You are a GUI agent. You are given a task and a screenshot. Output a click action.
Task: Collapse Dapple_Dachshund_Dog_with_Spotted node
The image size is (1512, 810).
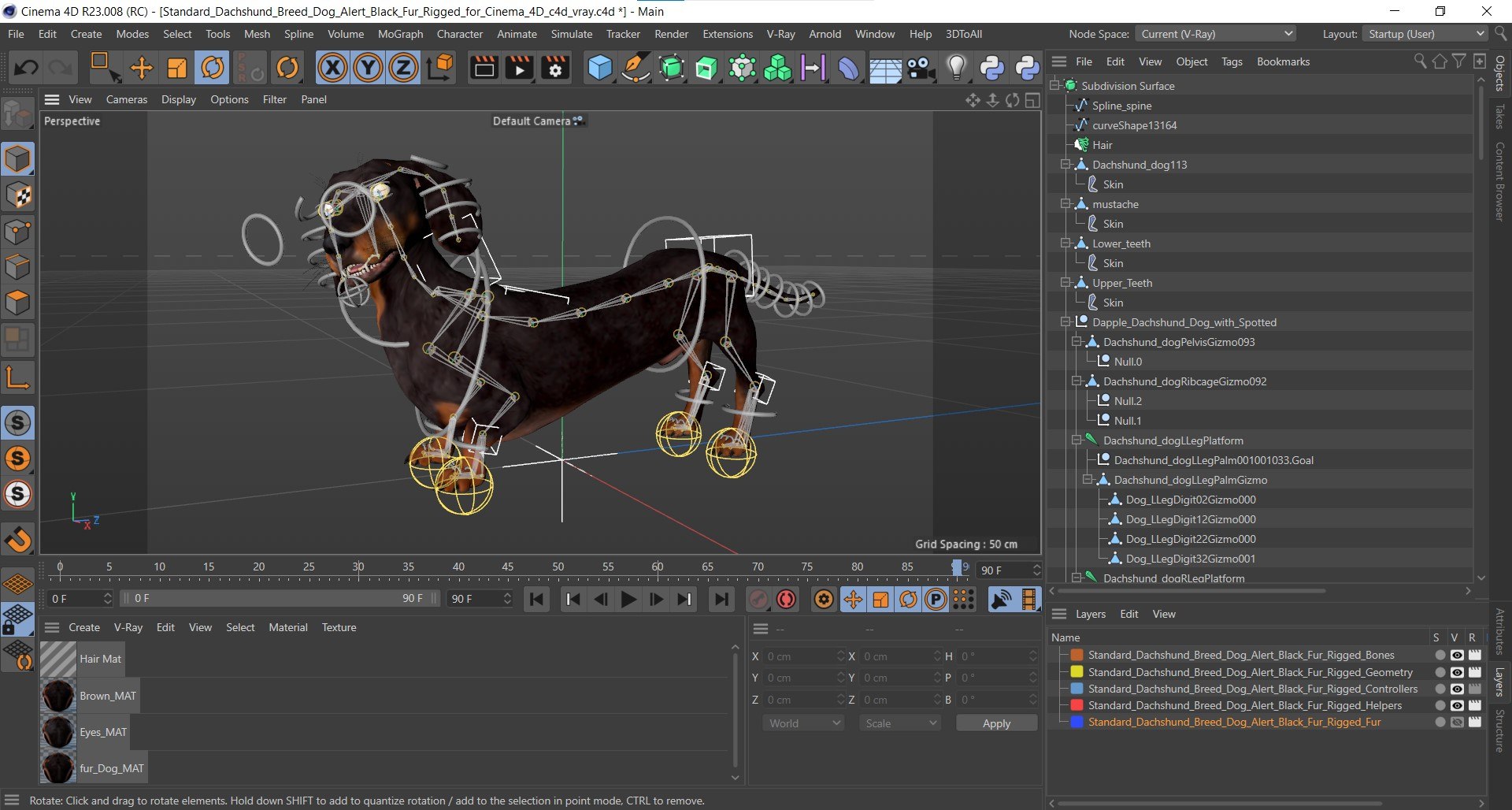pos(1065,322)
